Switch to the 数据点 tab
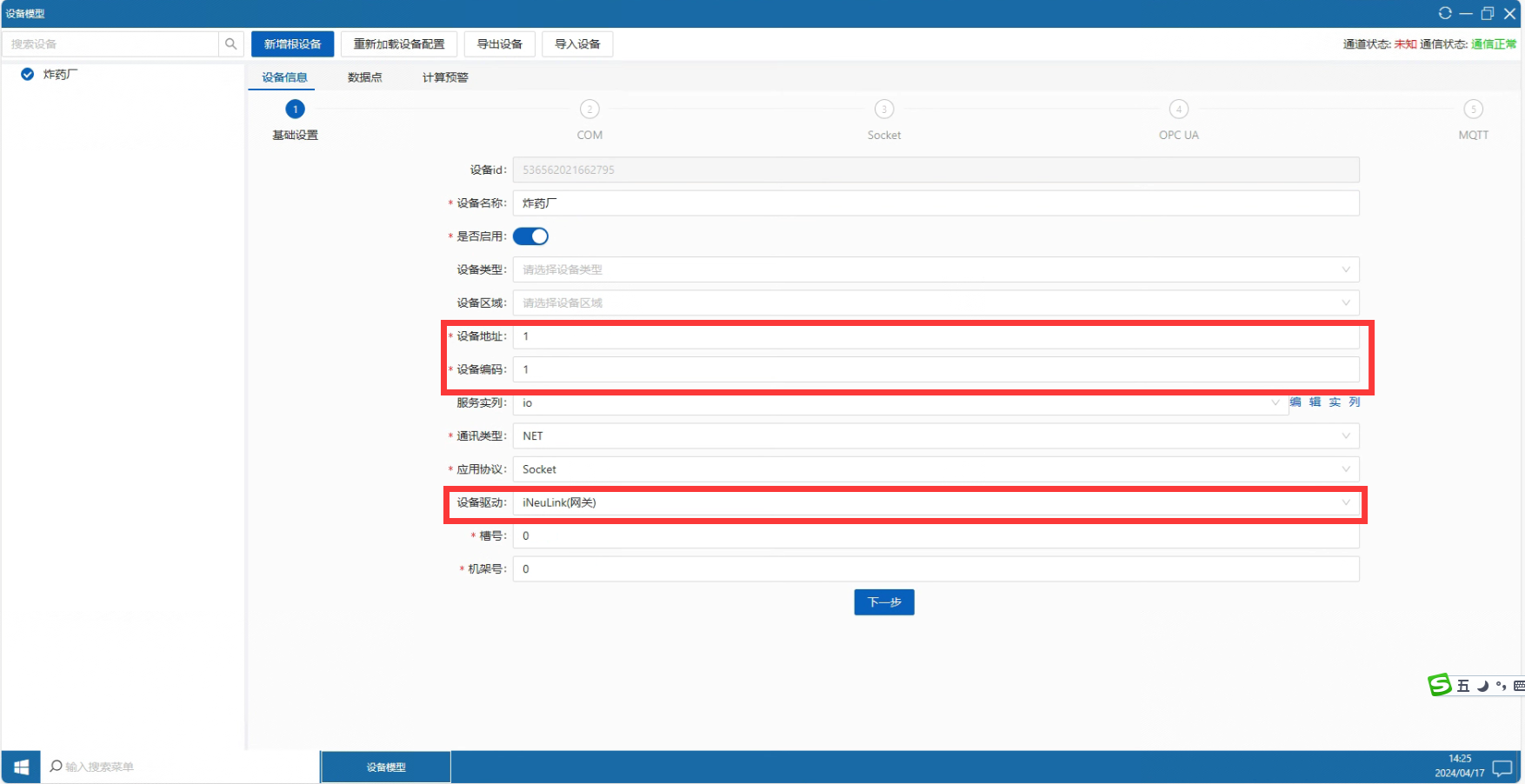This screenshot has height=784, width=1525. click(365, 77)
